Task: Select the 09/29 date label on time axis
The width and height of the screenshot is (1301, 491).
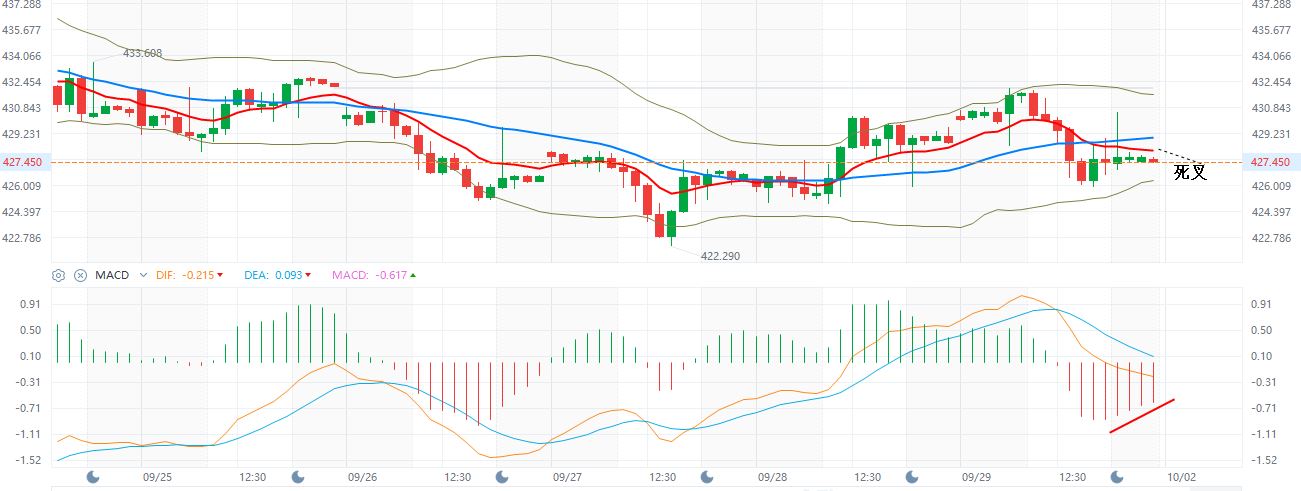Action: pos(975,477)
